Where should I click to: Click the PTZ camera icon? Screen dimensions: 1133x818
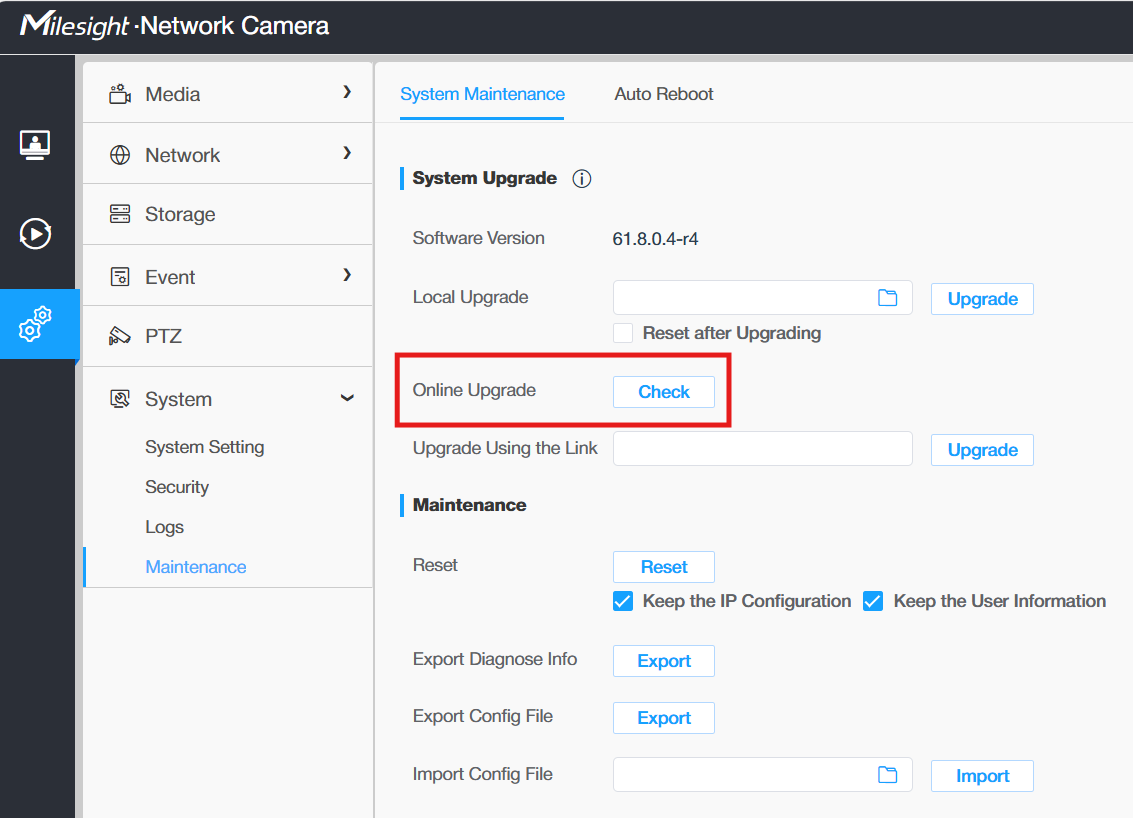(x=120, y=336)
